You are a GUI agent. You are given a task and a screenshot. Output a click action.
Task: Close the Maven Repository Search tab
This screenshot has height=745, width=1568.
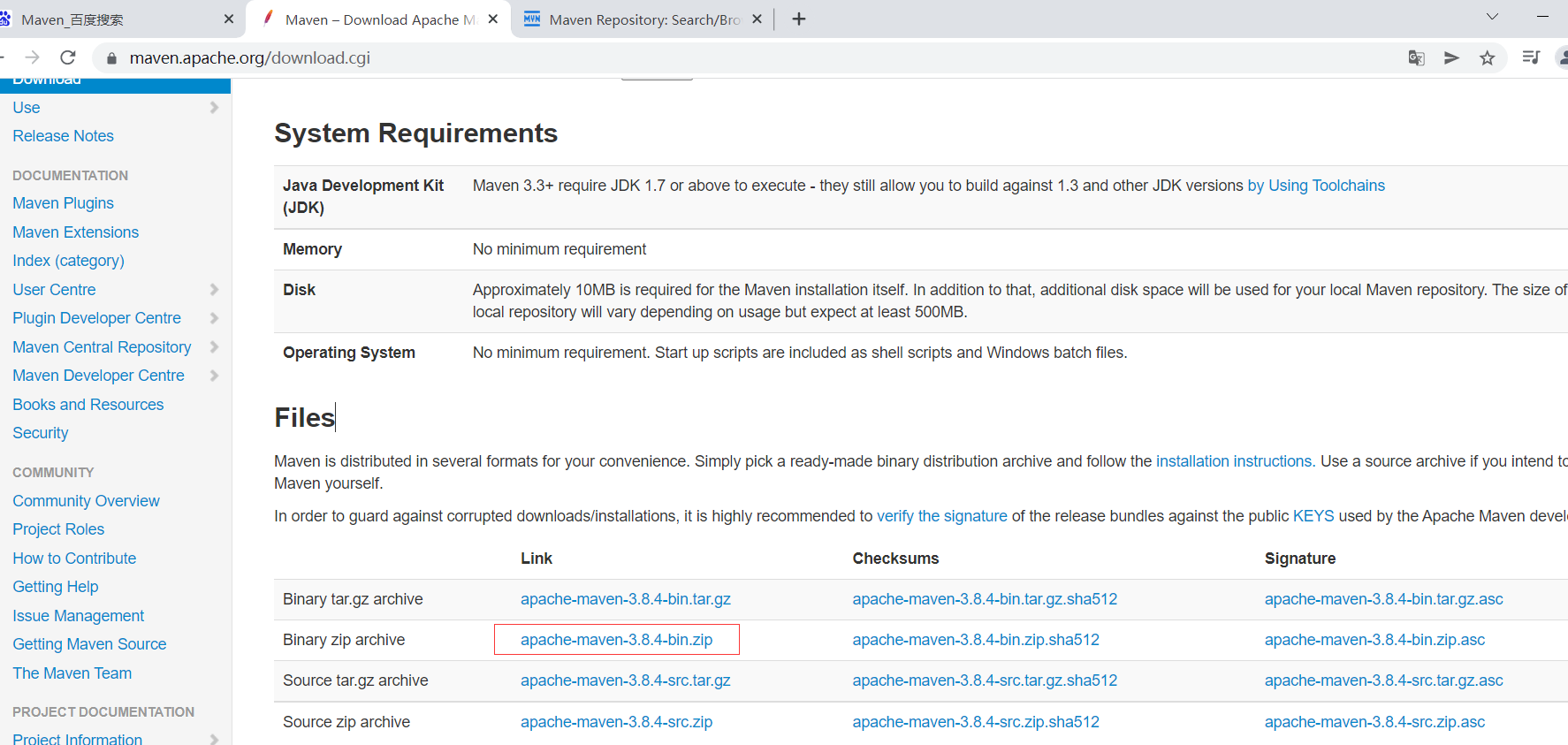tap(757, 19)
